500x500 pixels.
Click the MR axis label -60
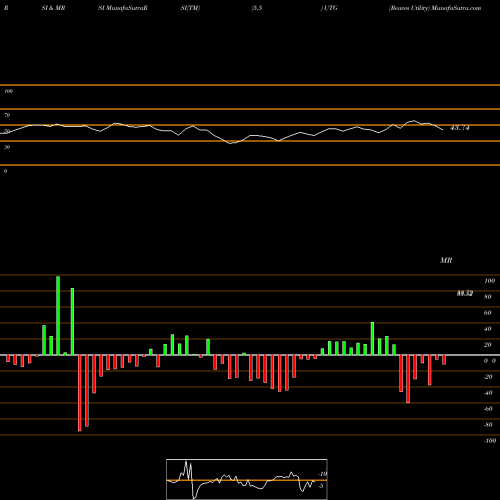tap(488, 409)
